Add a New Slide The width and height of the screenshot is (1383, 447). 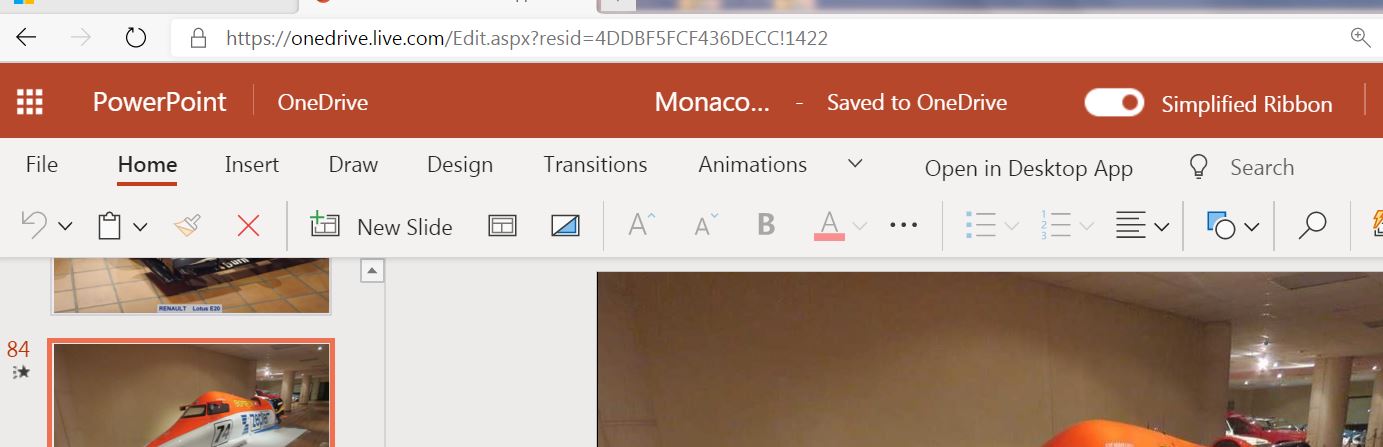click(x=381, y=226)
